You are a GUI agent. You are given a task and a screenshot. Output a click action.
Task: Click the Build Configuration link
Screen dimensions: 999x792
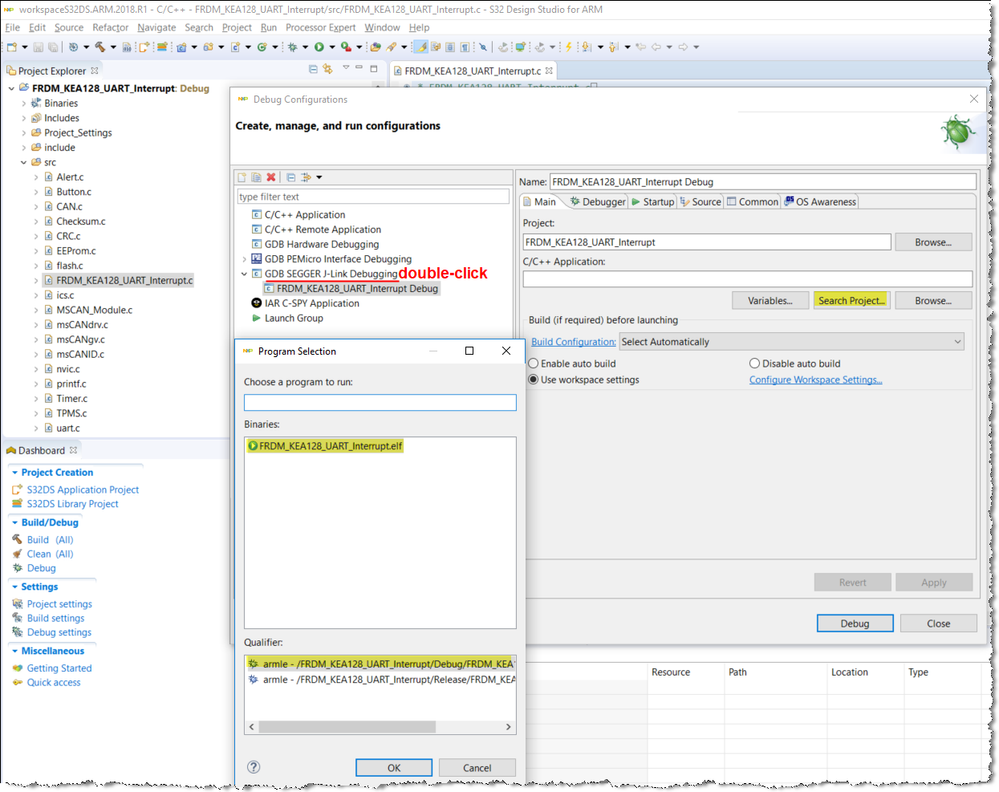573,342
